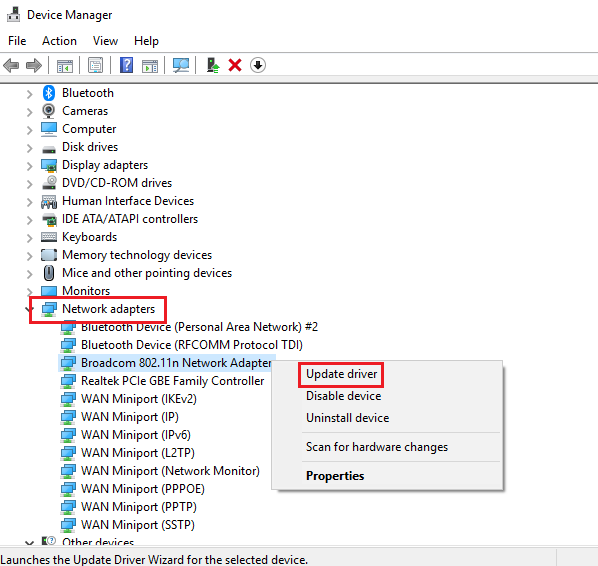Select Bluetooth Device (Personal Area Network) #2
The image size is (598, 566).
tap(199, 327)
